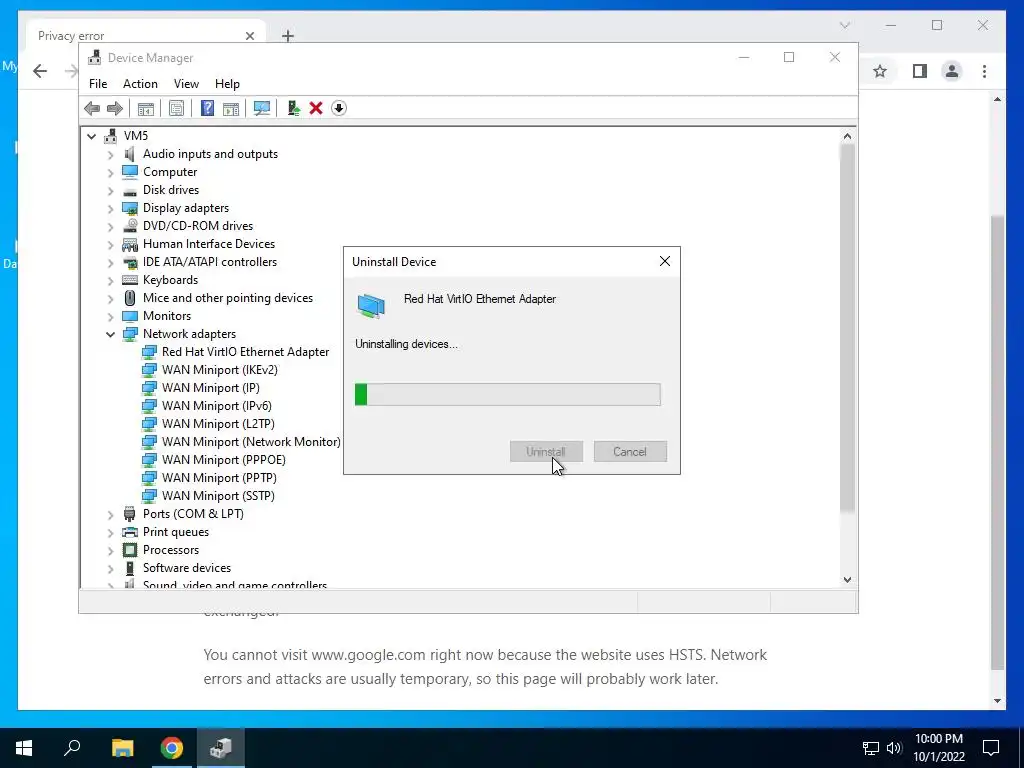Image resolution: width=1024 pixels, height=768 pixels.
Task: Expand the Computer category
Action: (x=110, y=172)
